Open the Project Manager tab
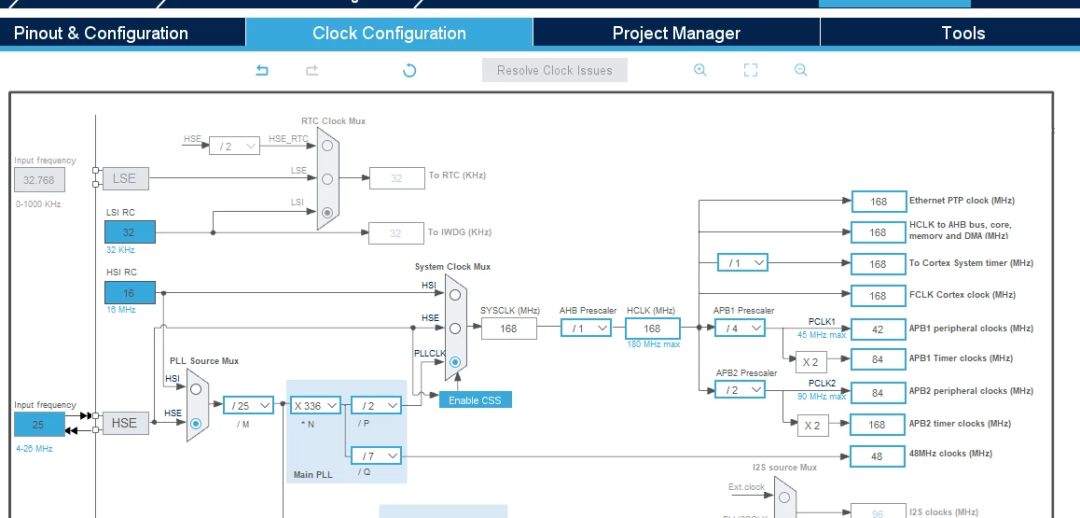Viewport: 1080px width, 518px height. pyautogui.click(x=676, y=33)
